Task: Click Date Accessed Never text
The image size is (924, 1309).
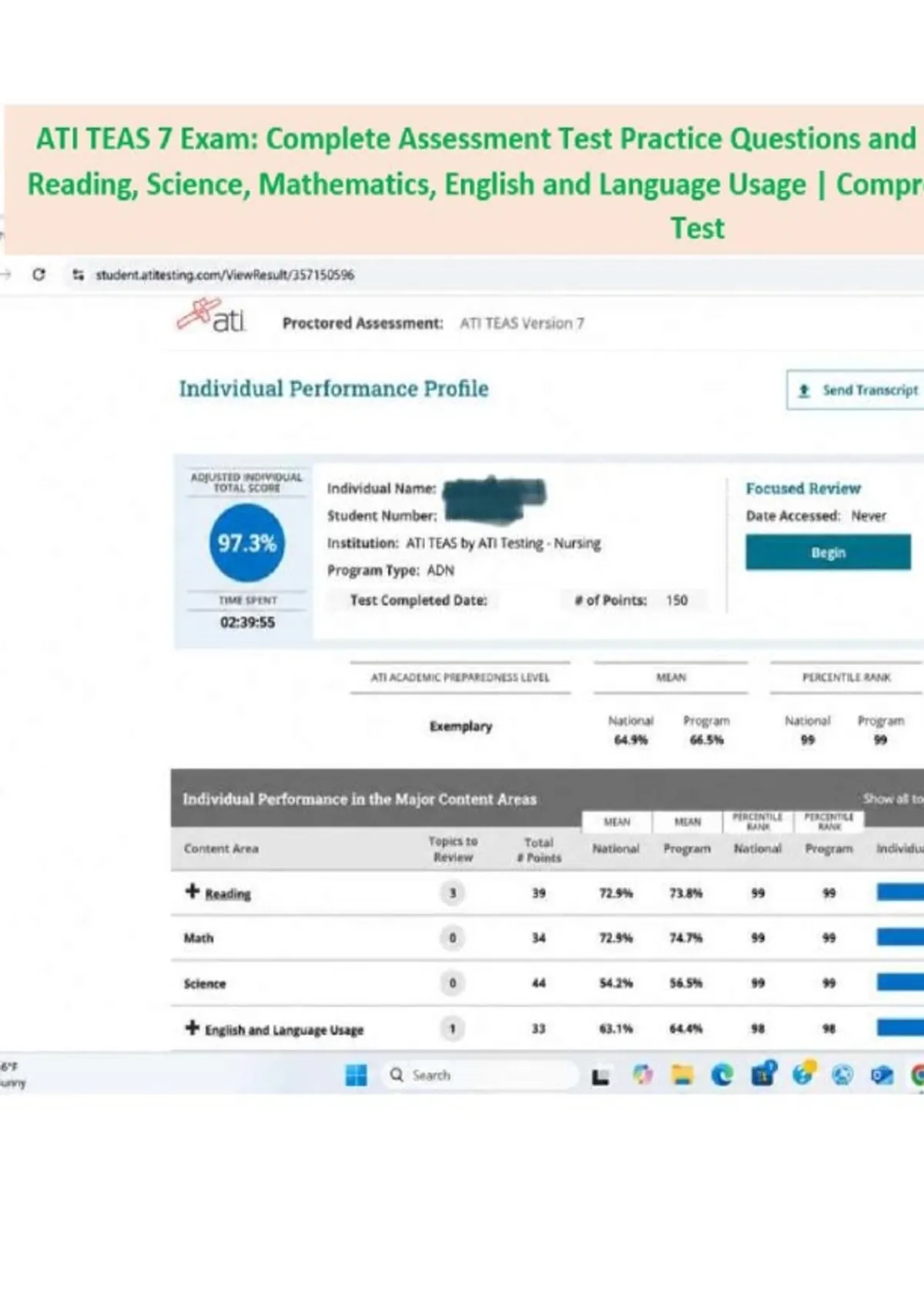Action: coord(815,516)
